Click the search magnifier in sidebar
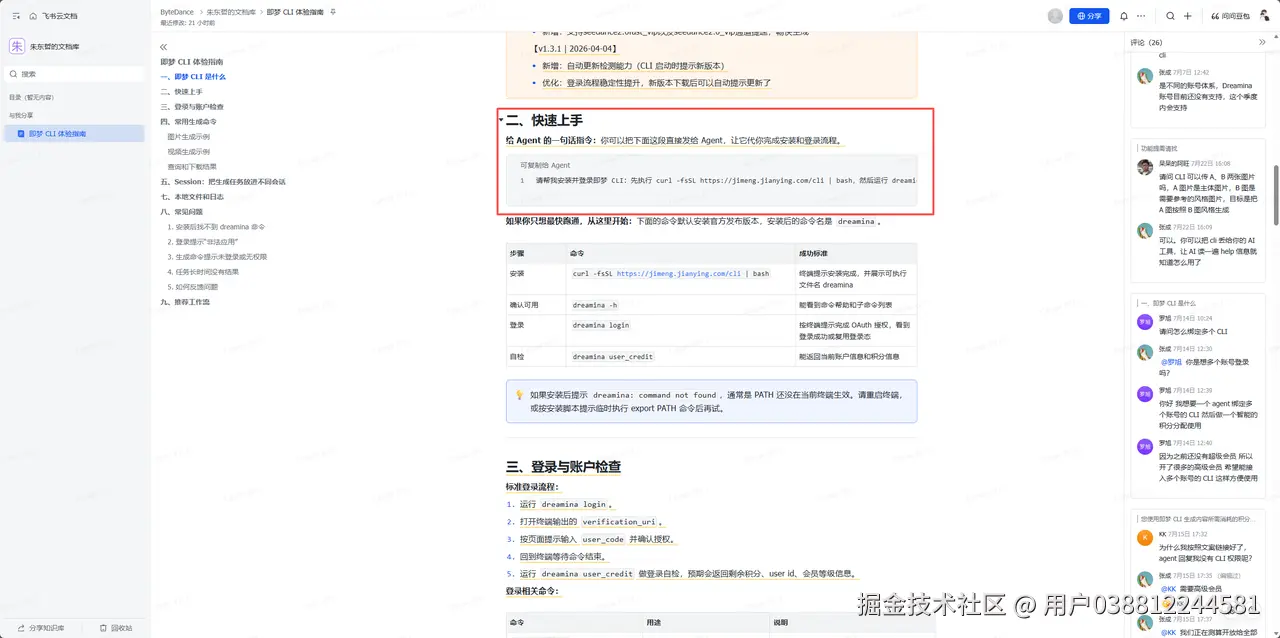 tap(13, 73)
